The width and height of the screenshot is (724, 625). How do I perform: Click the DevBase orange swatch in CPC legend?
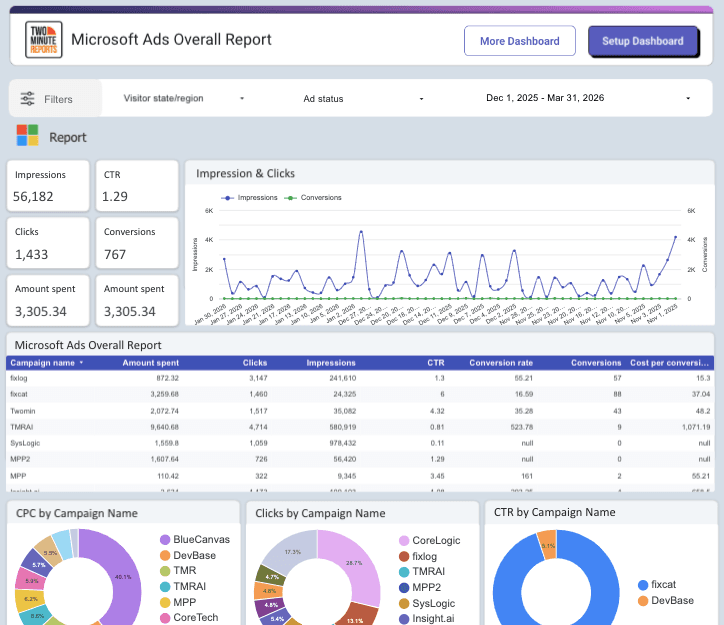(x=165, y=555)
